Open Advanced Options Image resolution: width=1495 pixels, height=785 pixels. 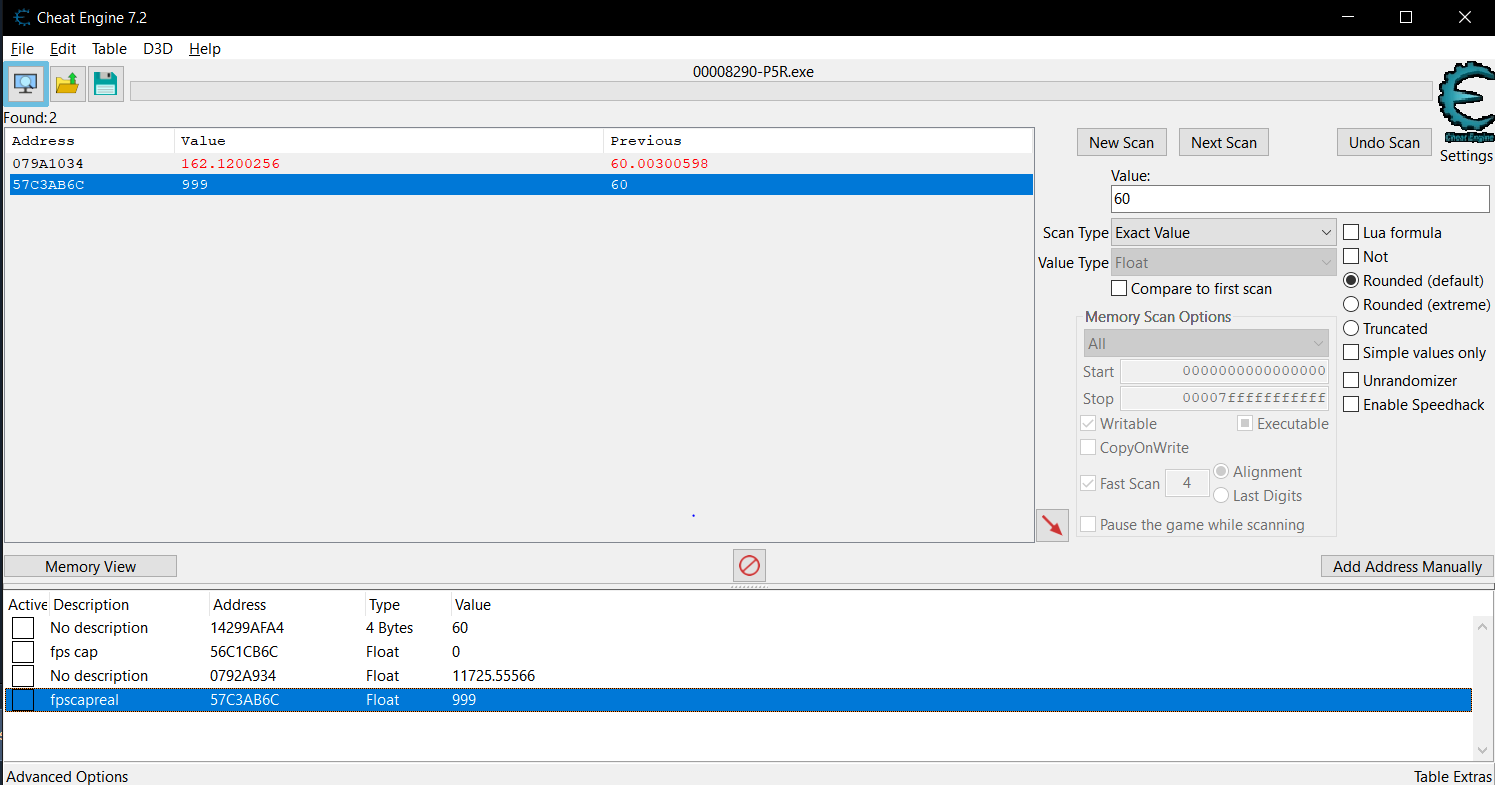pos(68,776)
